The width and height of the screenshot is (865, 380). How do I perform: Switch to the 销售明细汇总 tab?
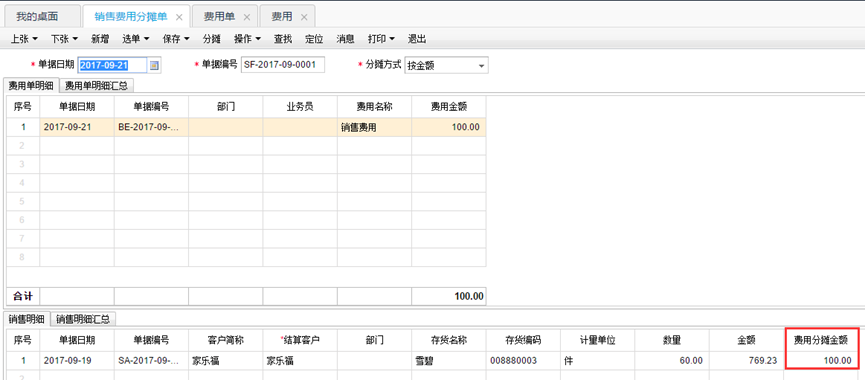(83, 318)
